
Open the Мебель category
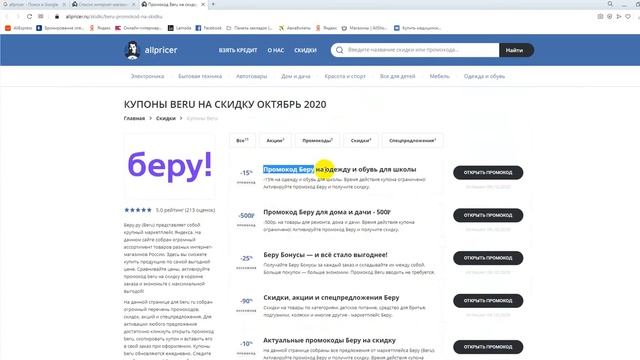pyautogui.click(x=440, y=76)
